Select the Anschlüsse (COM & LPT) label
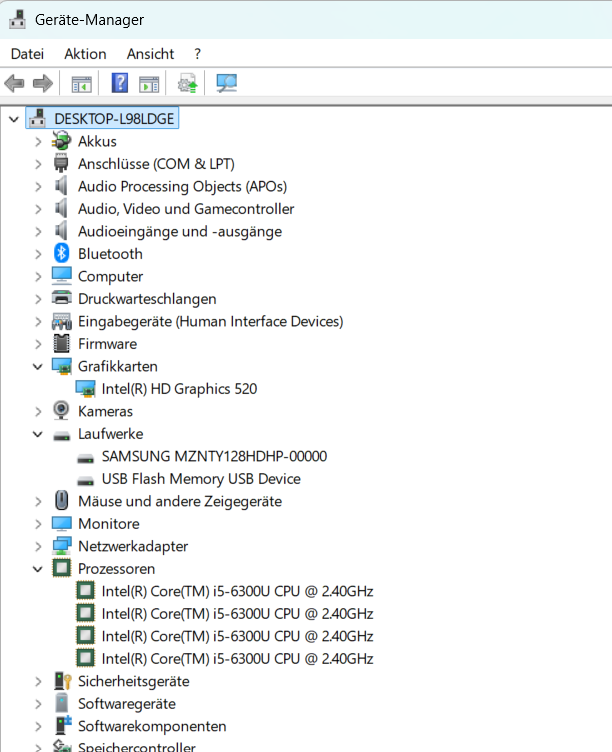 156,164
